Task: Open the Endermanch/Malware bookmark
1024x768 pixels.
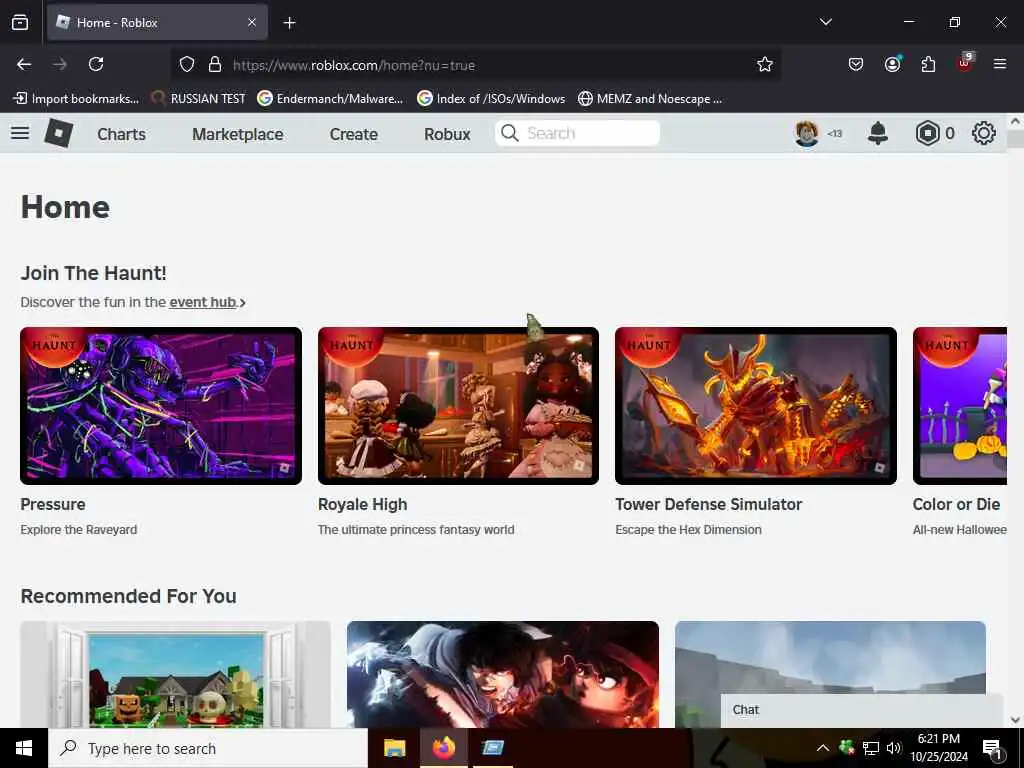Action: point(330,99)
